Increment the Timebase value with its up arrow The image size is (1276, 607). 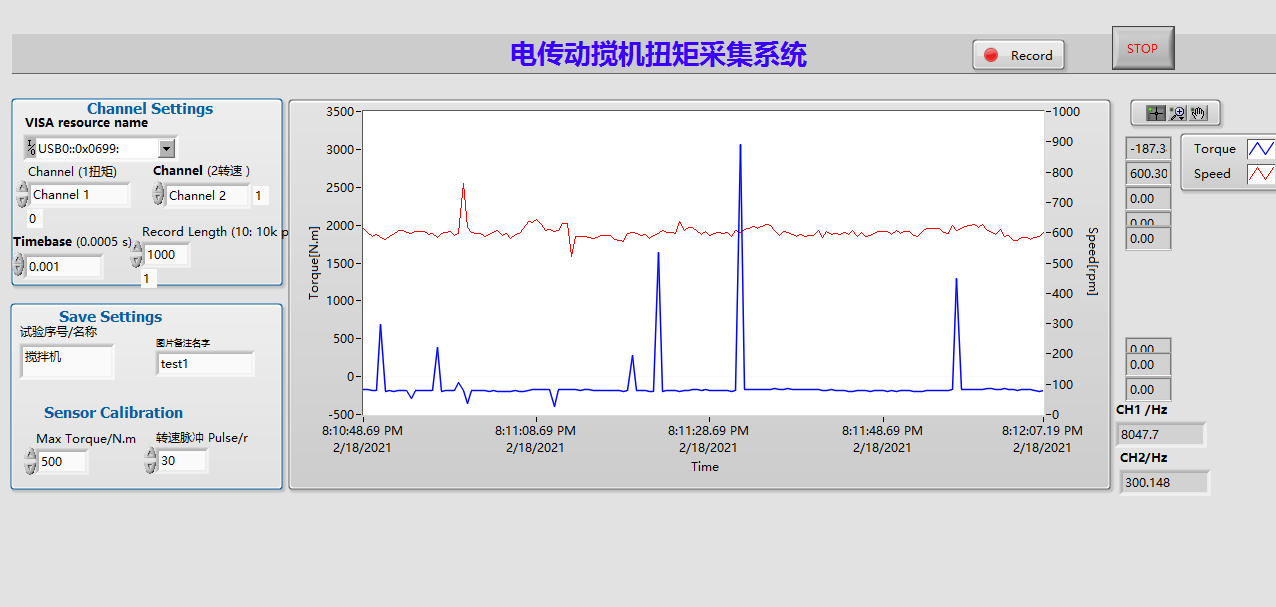tap(20, 258)
